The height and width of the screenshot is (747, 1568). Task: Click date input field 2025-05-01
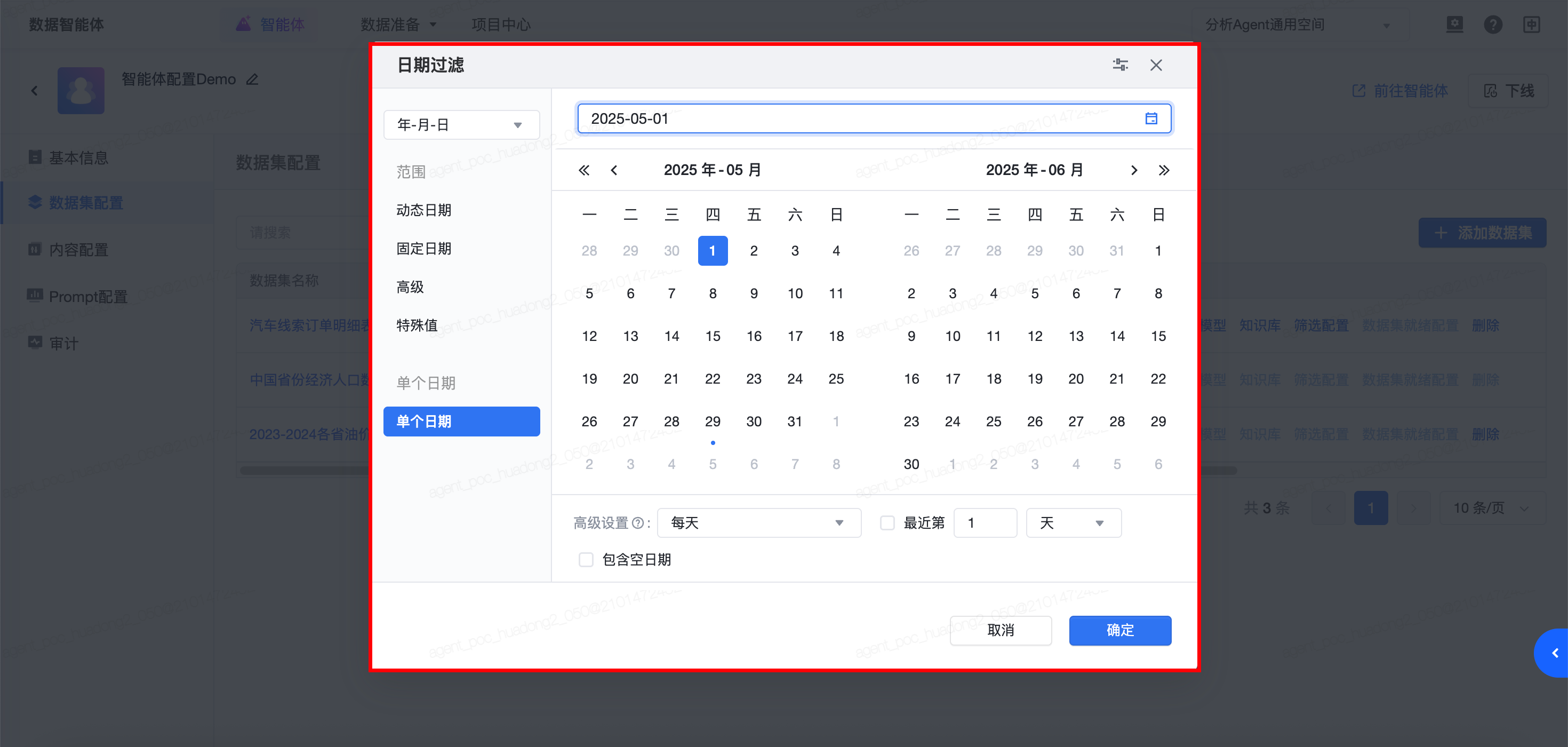click(874, 118)
